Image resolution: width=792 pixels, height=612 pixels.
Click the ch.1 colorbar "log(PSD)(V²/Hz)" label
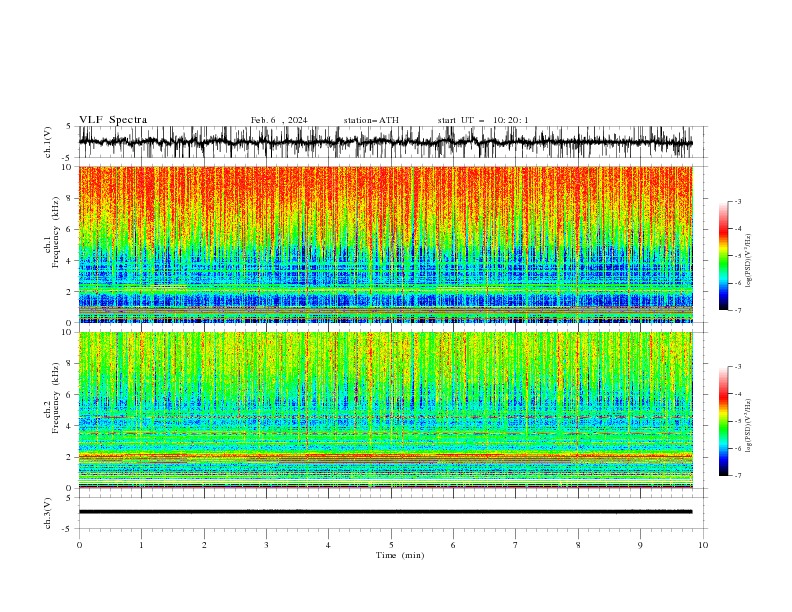[748, 261]
